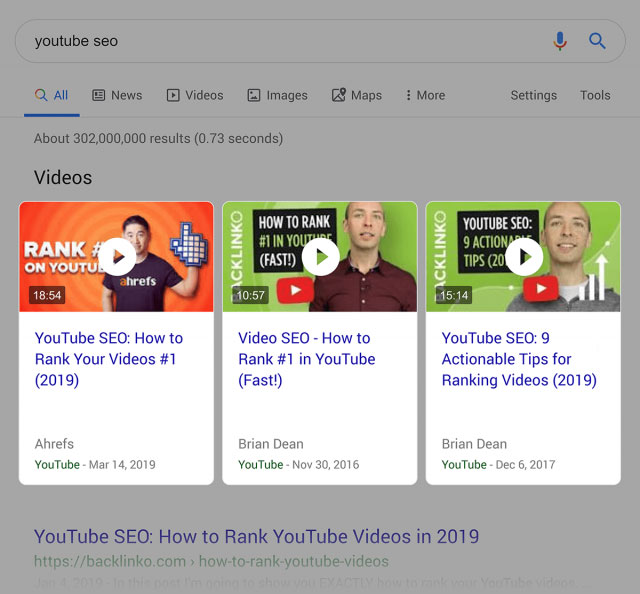The height and width of the screenshot is (594, 640).
Task: Click the voice search microphone icon
Action: pyautogui.click(x=560, y=41)
